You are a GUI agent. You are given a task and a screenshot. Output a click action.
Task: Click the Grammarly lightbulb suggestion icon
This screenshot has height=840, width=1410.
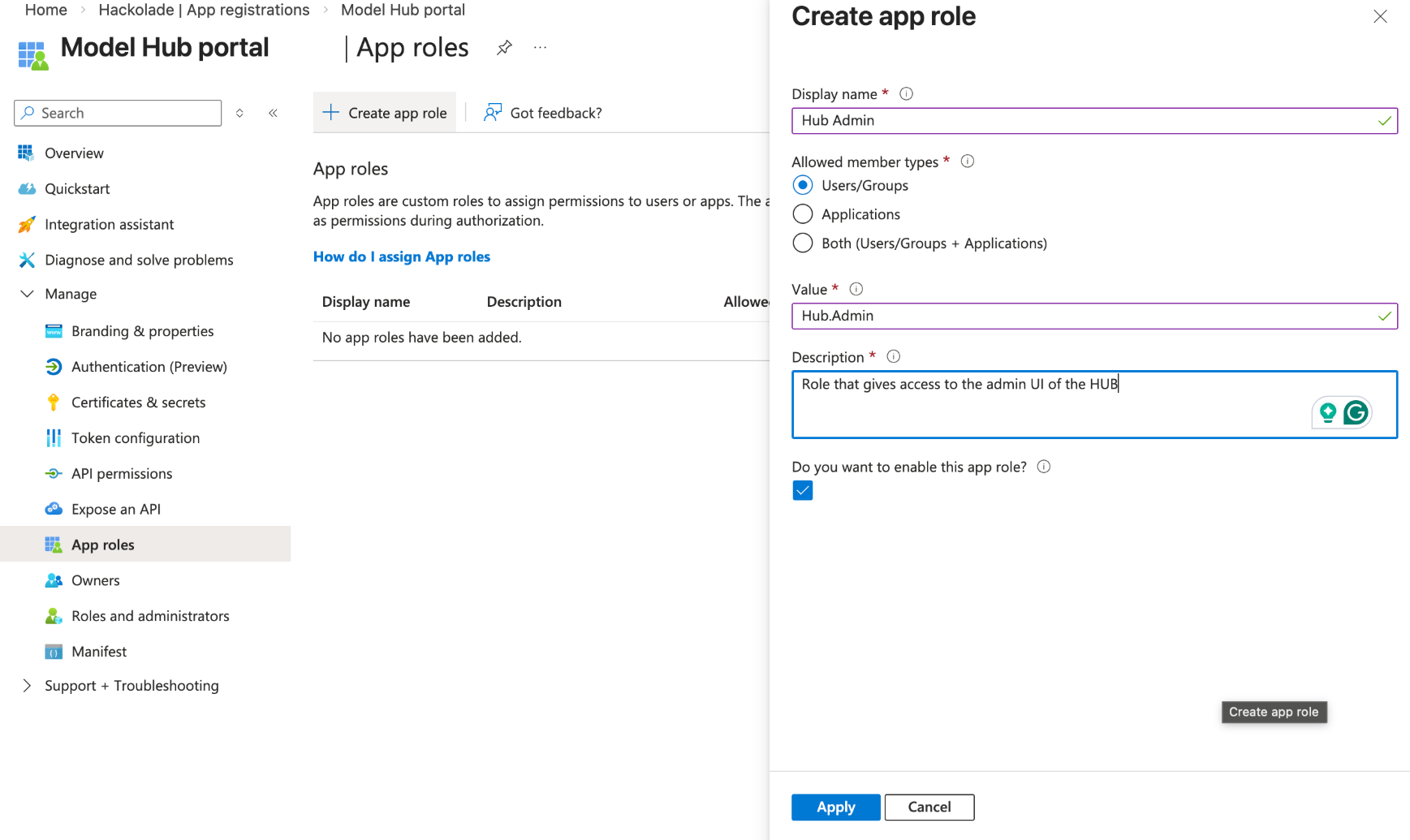point(1328,413)
